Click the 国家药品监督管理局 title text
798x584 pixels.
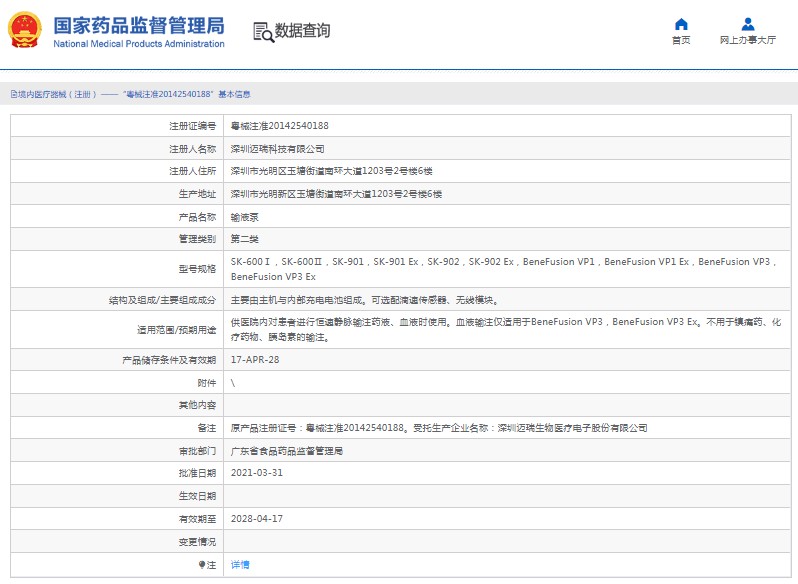[x=138, y=25]
